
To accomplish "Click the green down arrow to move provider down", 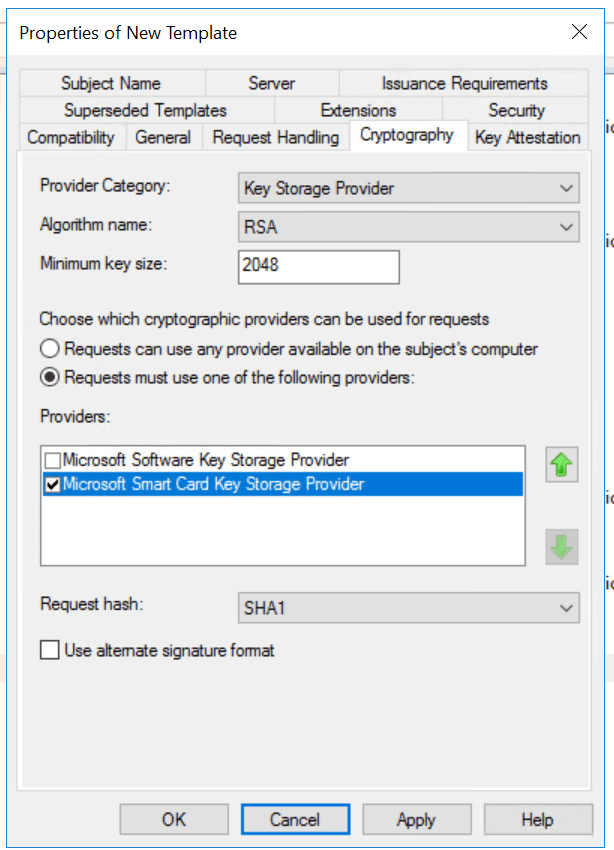I will click(561, 546).
